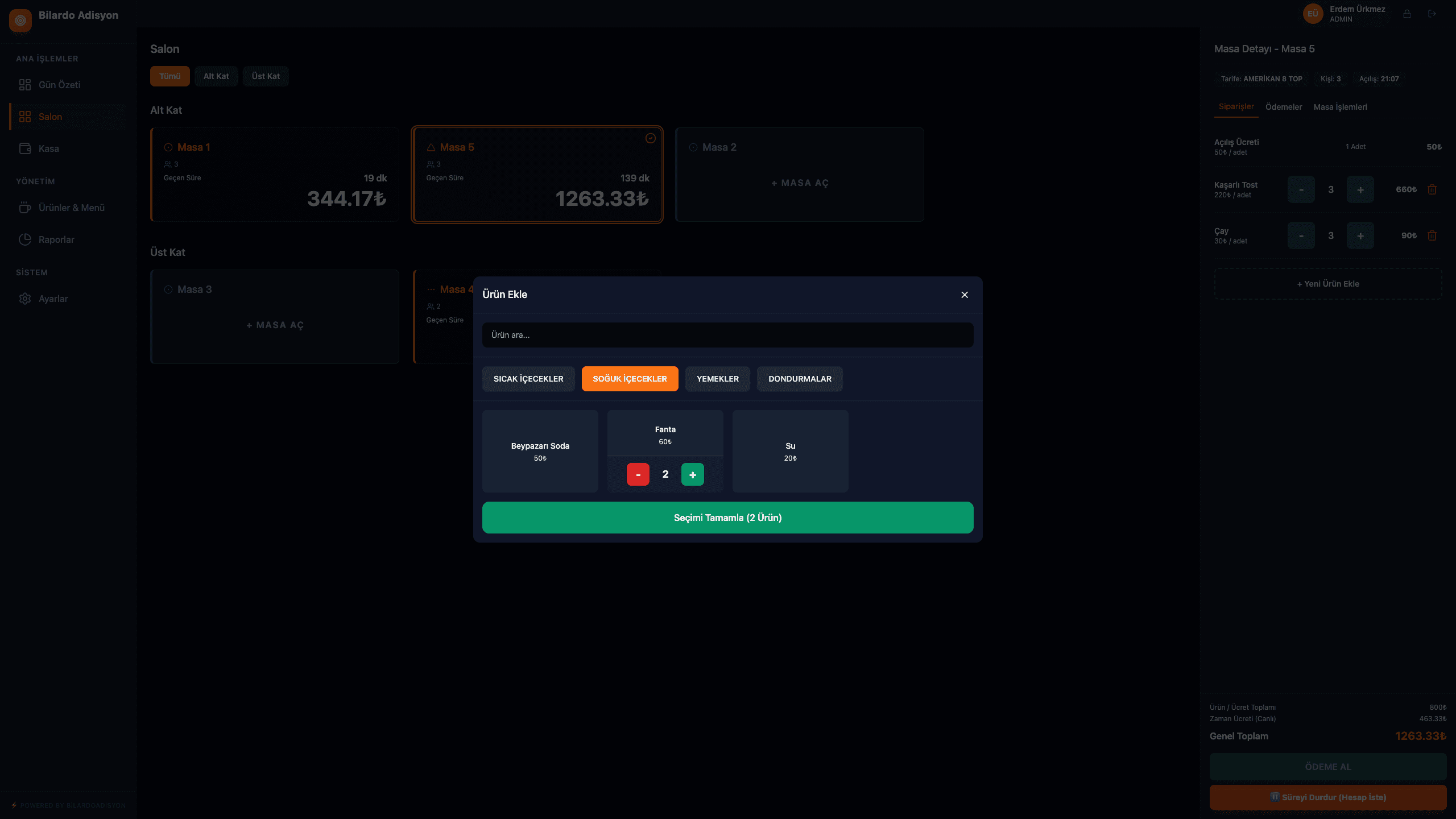This screenshot has width=1456, height=819.
Task: Select SOĞUK İÇECEKLER category
Action: [630, 379]
